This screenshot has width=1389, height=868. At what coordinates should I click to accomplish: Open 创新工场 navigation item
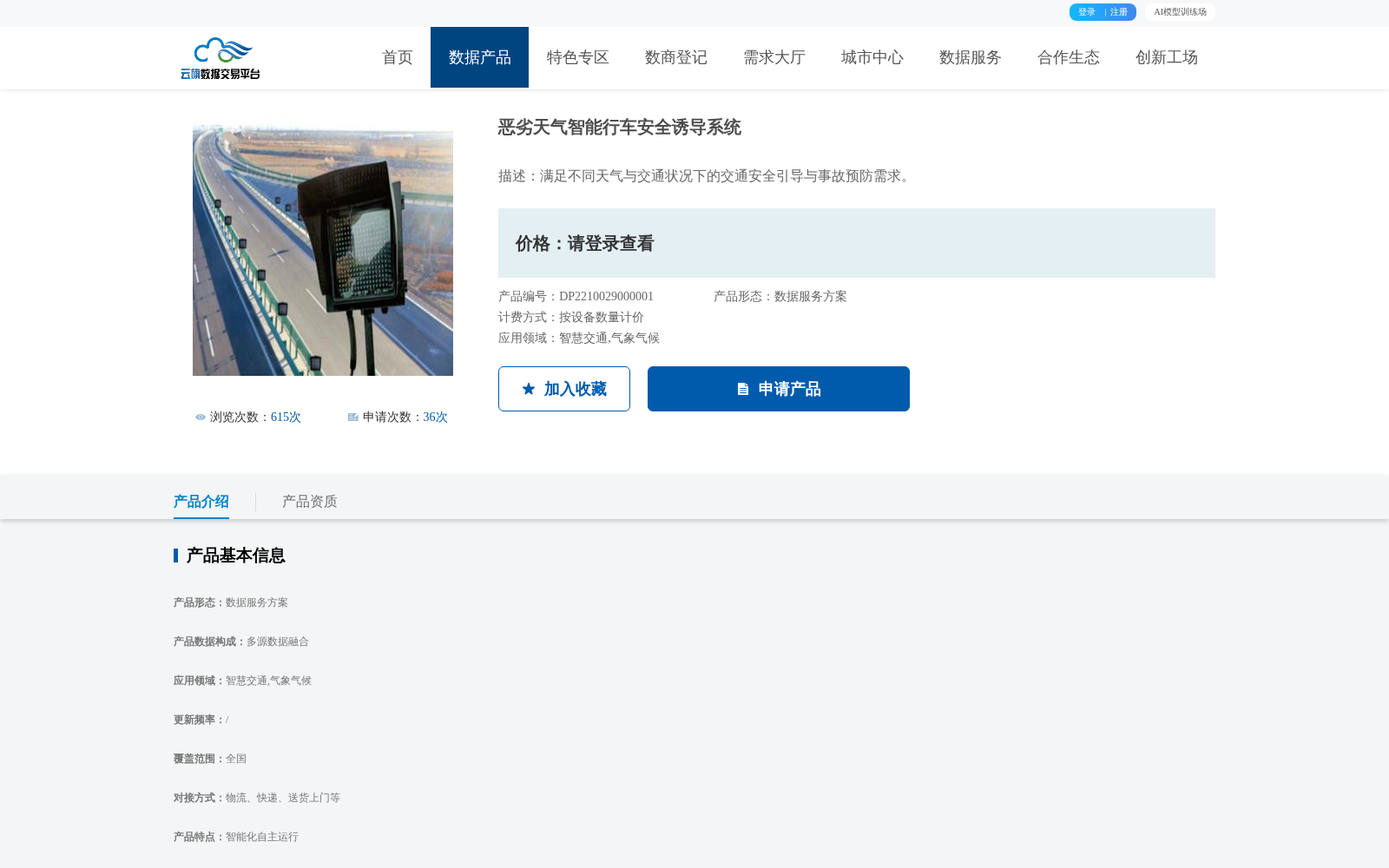(1167, 57)
